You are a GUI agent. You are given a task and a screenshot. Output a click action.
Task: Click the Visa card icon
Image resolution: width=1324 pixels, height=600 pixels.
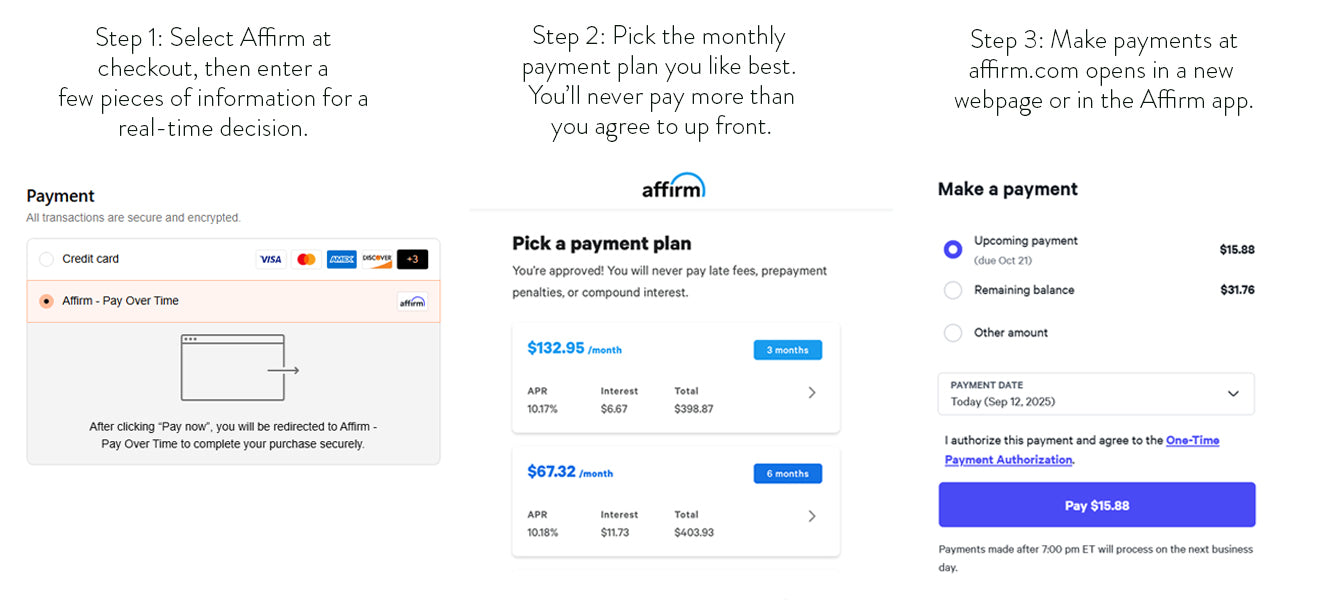(270, 260)
